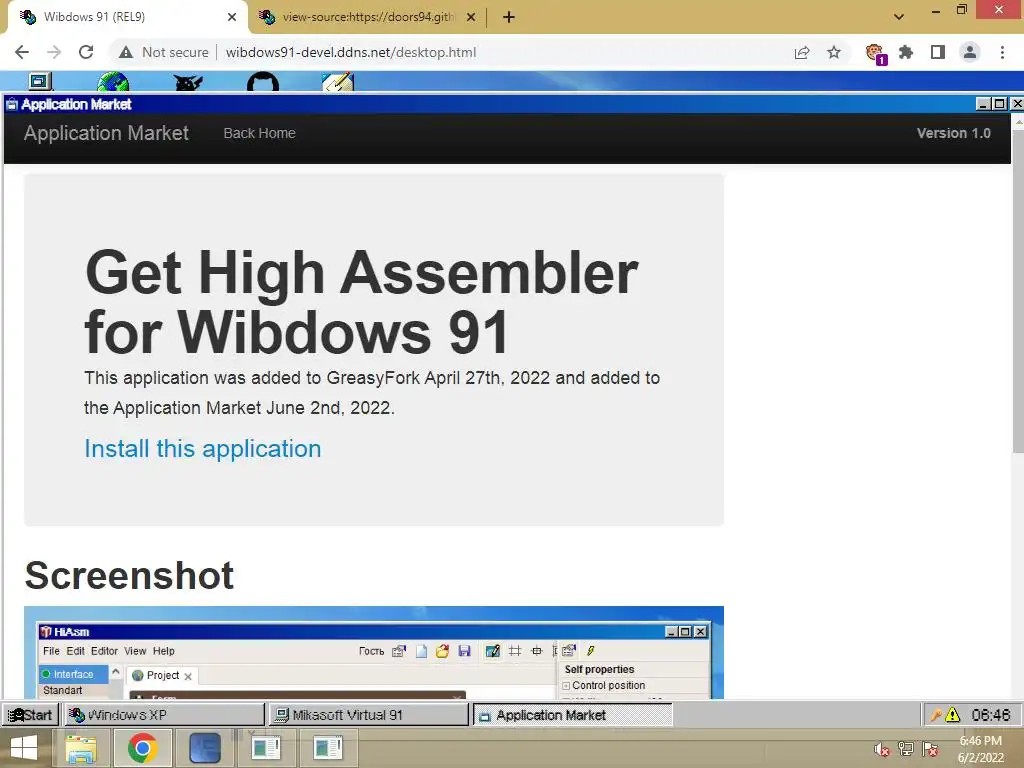
Task: Click the key icon in Wibdows tray
Action: [x=935, y=715]
